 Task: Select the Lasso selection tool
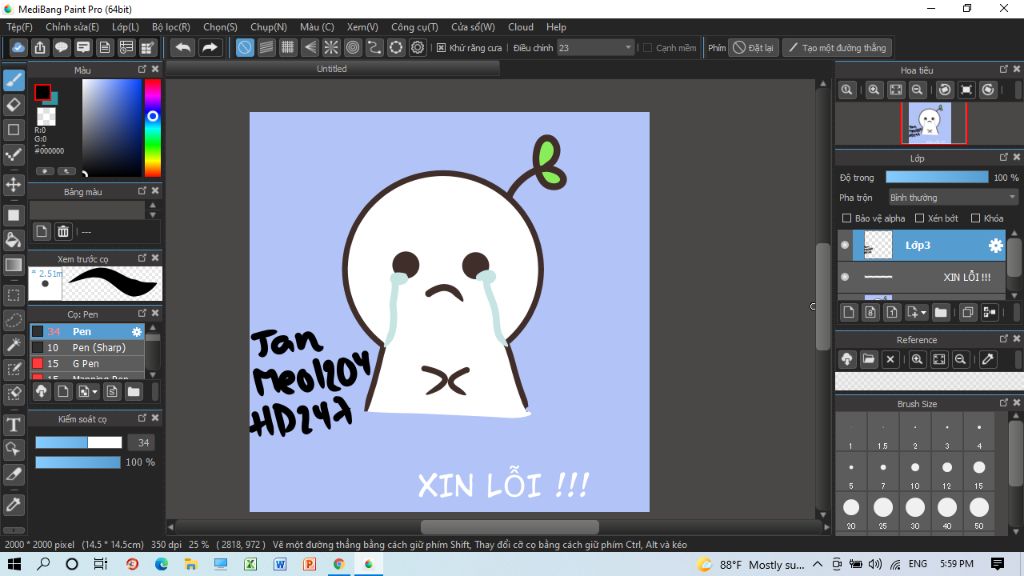pyautogui.click(x=14, y=320)
